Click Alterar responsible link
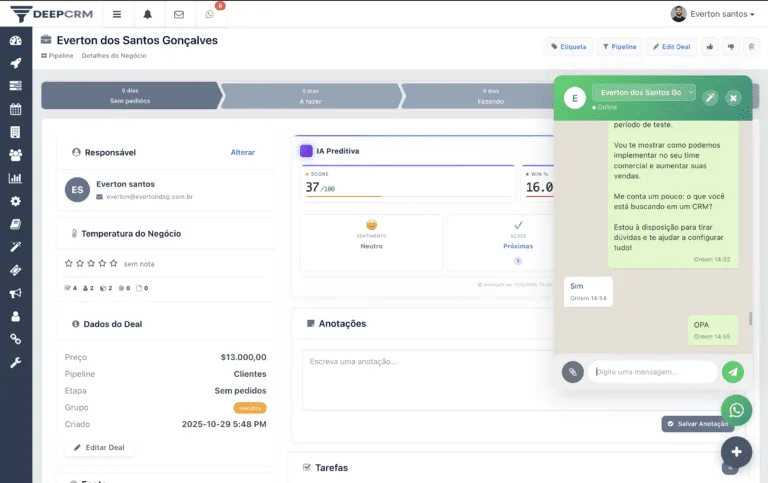Viewport: 768px width, 483px height. coord(242,152)
